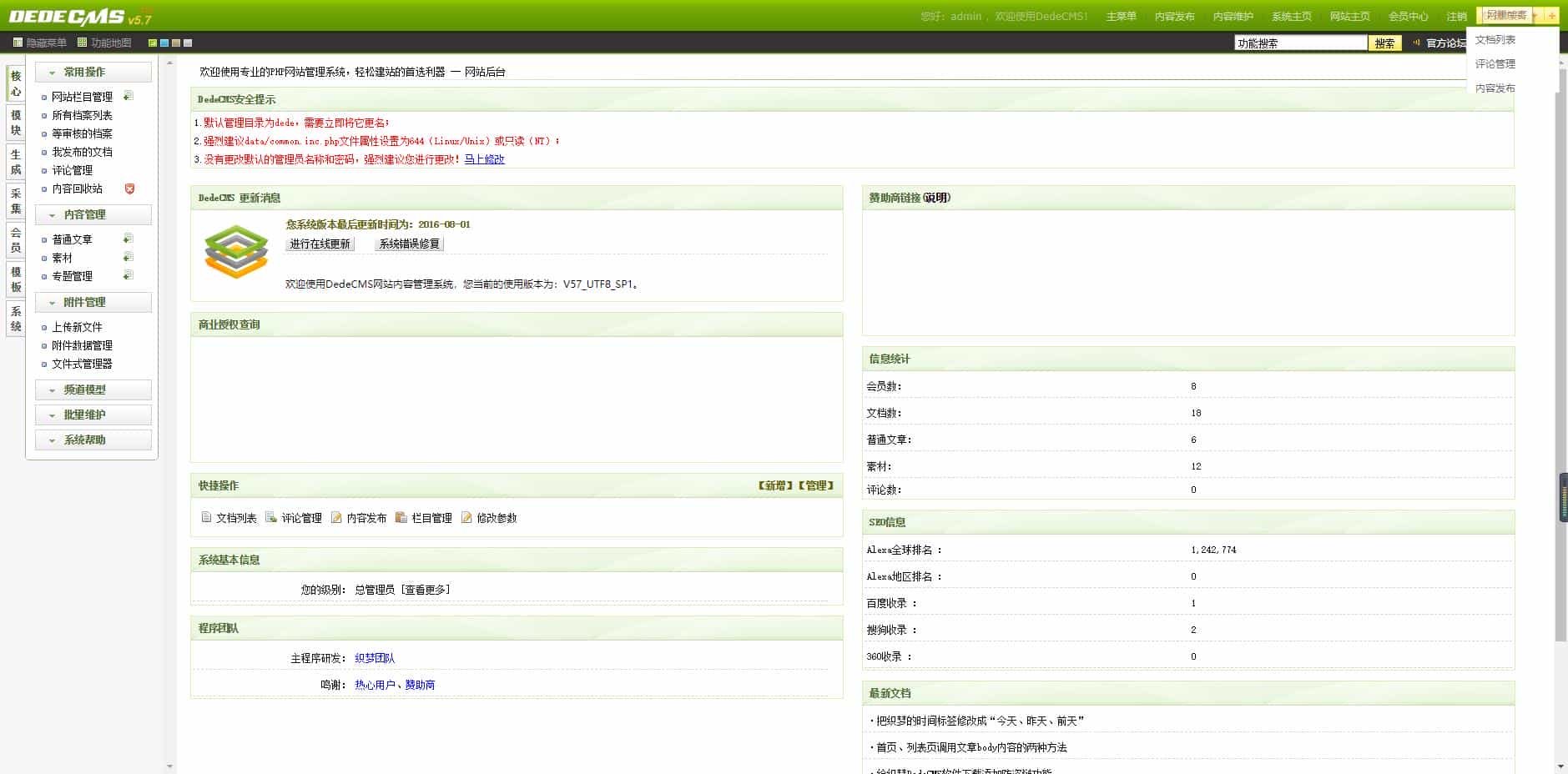
Task: Open 上传新文件 in the left menu
Action: pos(77,327)
